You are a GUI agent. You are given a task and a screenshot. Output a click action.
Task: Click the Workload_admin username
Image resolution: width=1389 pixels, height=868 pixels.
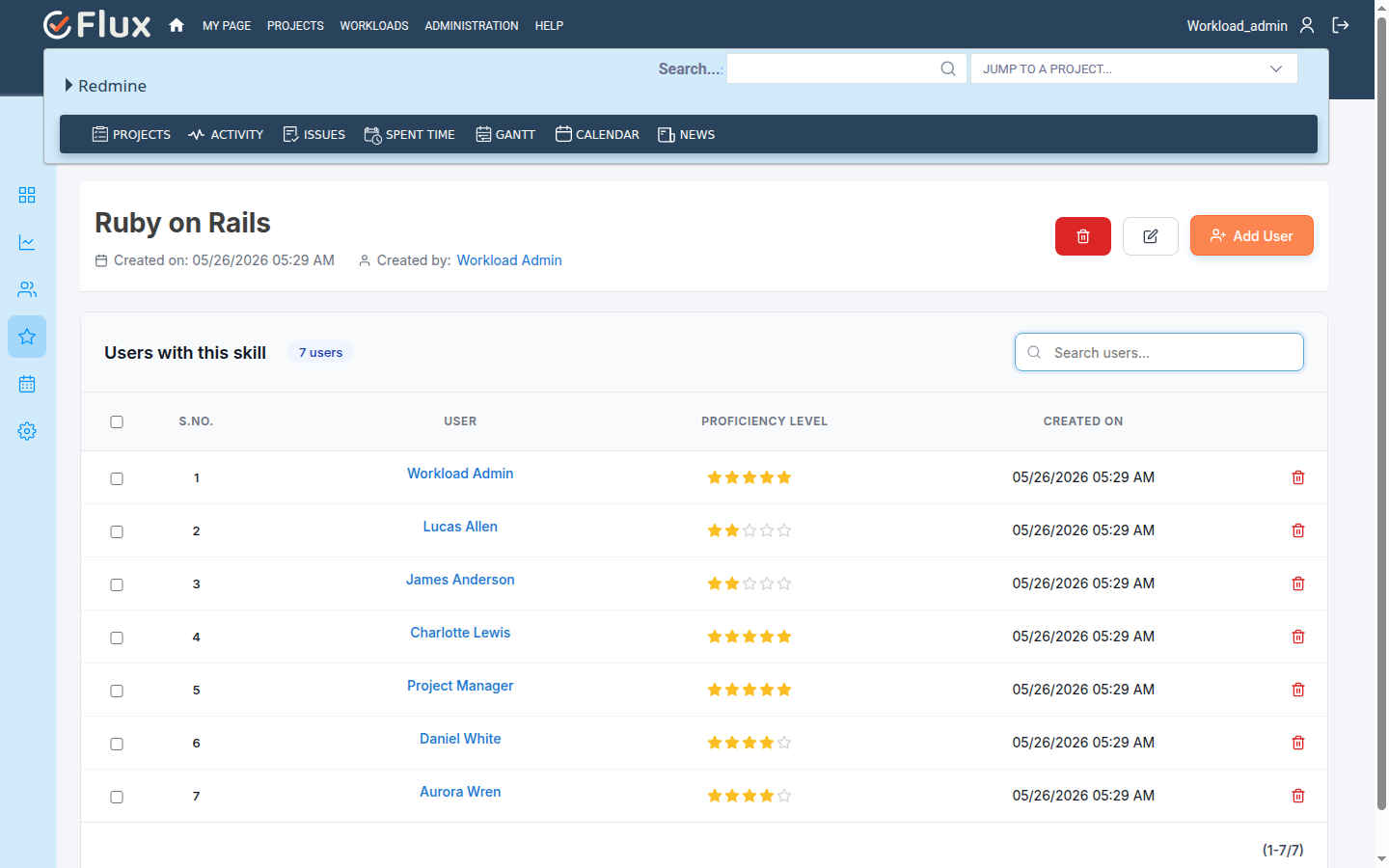pos(1237,26)
